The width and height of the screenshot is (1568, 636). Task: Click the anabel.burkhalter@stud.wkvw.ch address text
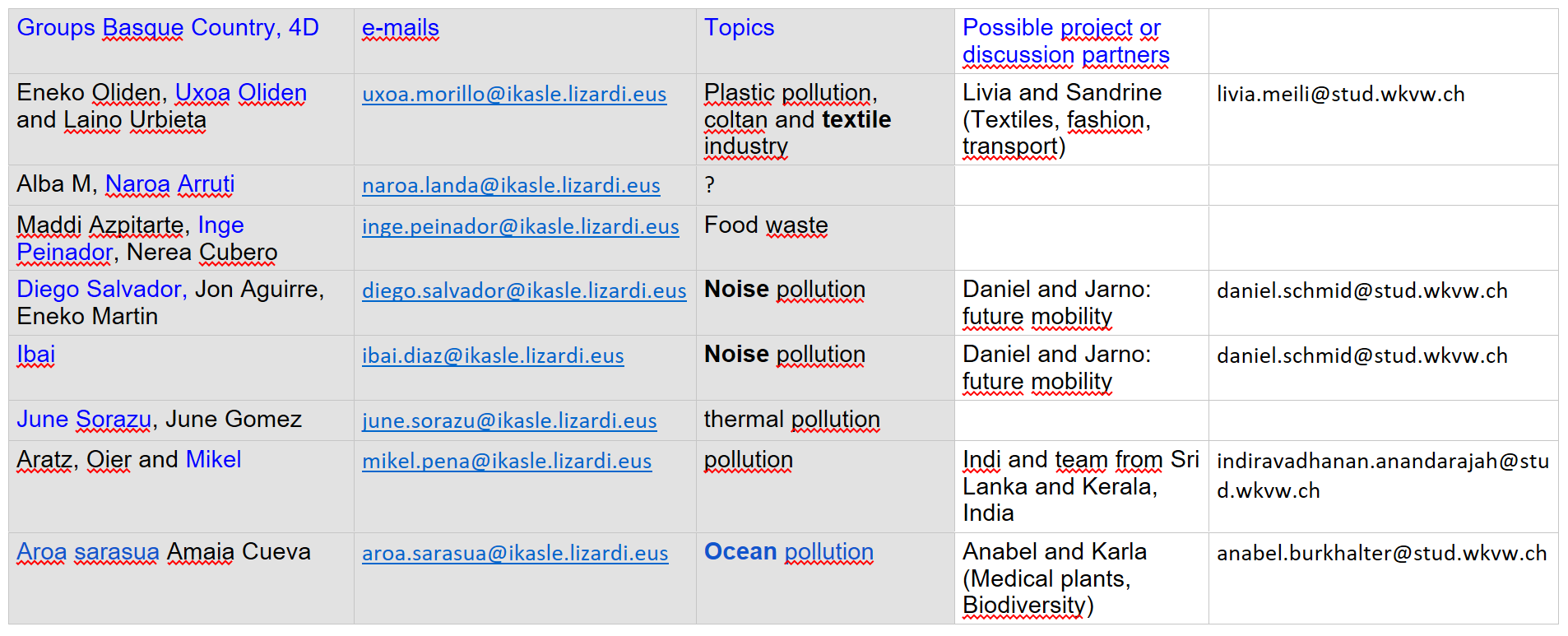coord(1381,554)
